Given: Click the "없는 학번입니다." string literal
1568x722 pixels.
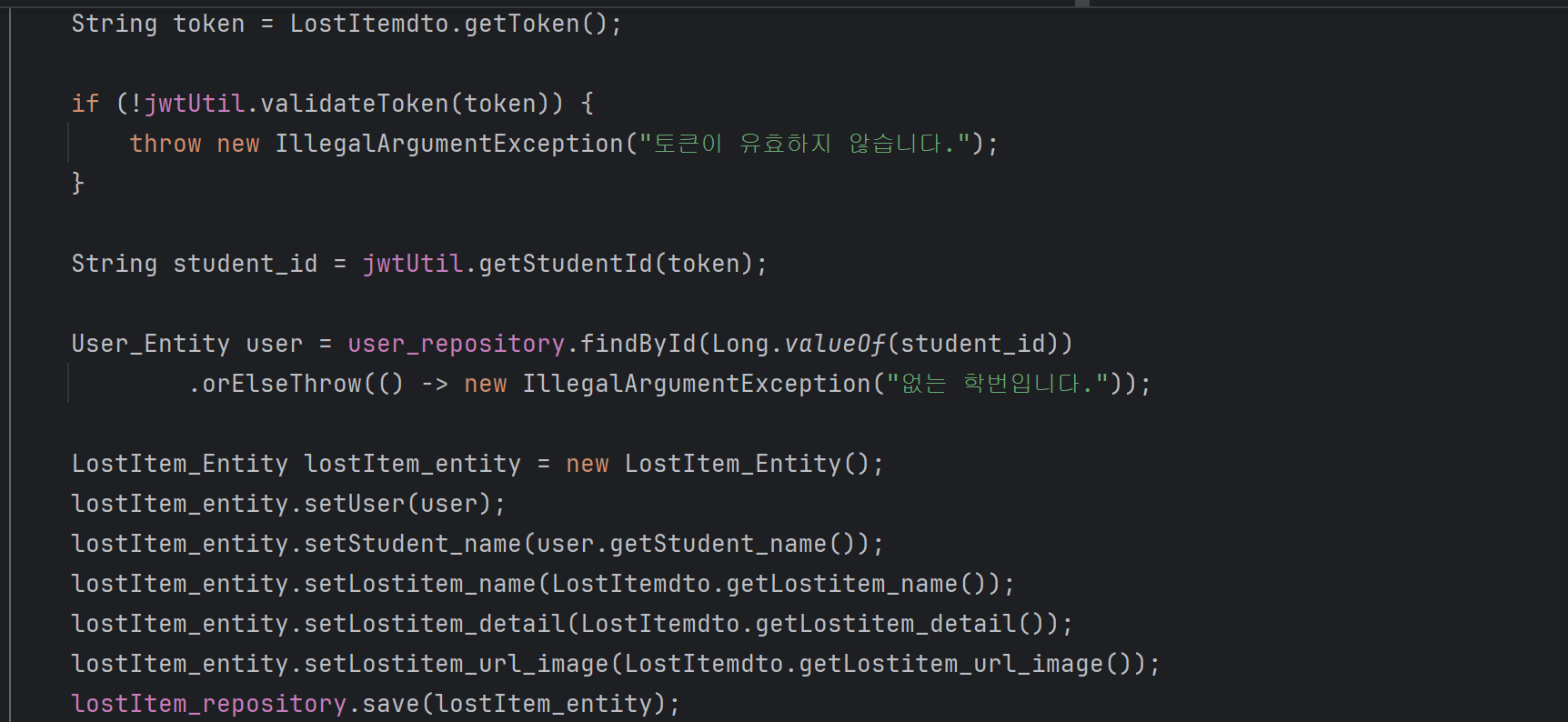Looking at the screenshot, I should (x=998, y=384).
